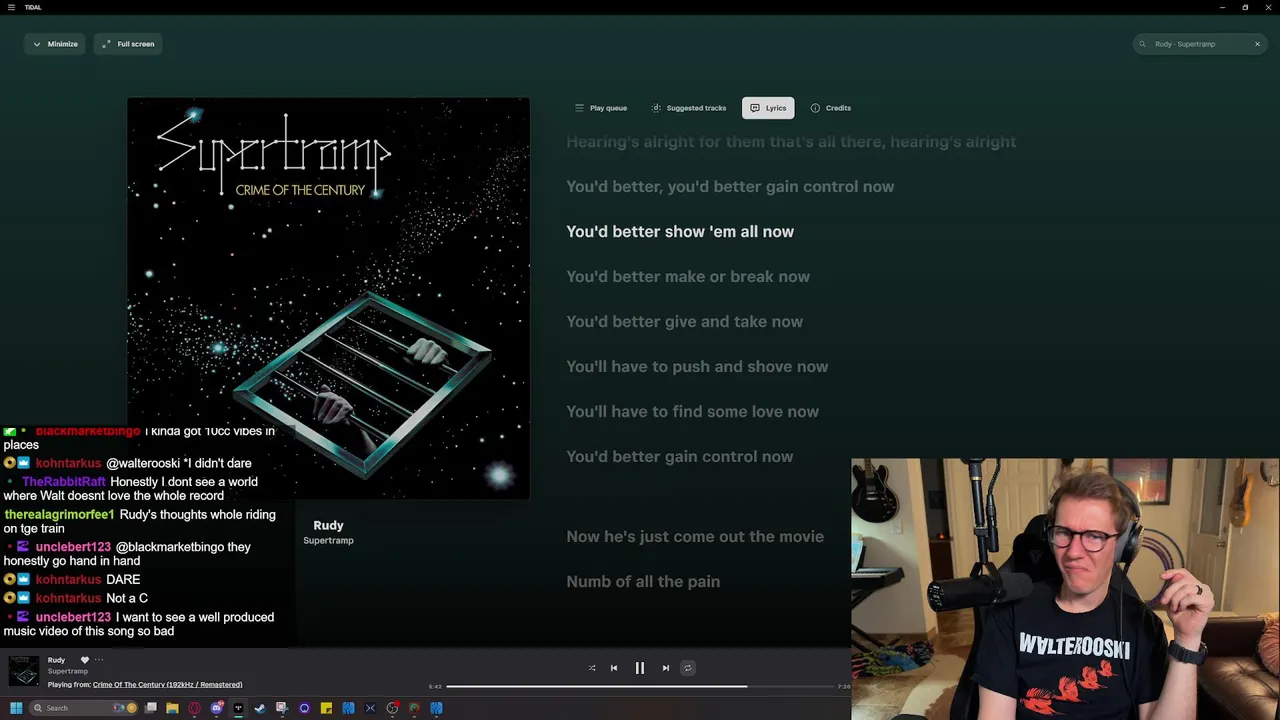Image resolution: width=1280 pixels, height=720 pixels.
Task: Click the small album thumbnail in player bar
Action: coord(23,671)
